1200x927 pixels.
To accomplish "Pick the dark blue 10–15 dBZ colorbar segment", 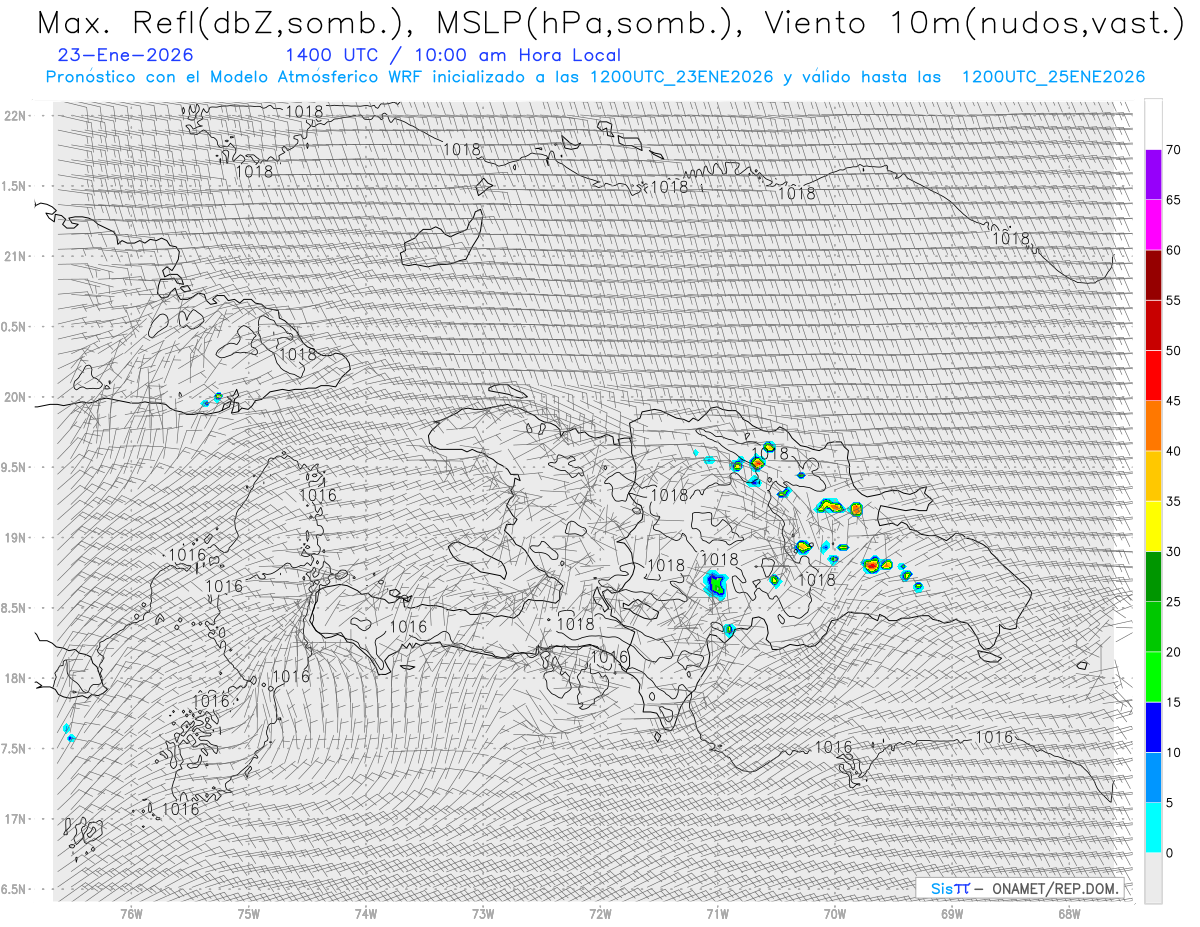I will click(1153, 727).
